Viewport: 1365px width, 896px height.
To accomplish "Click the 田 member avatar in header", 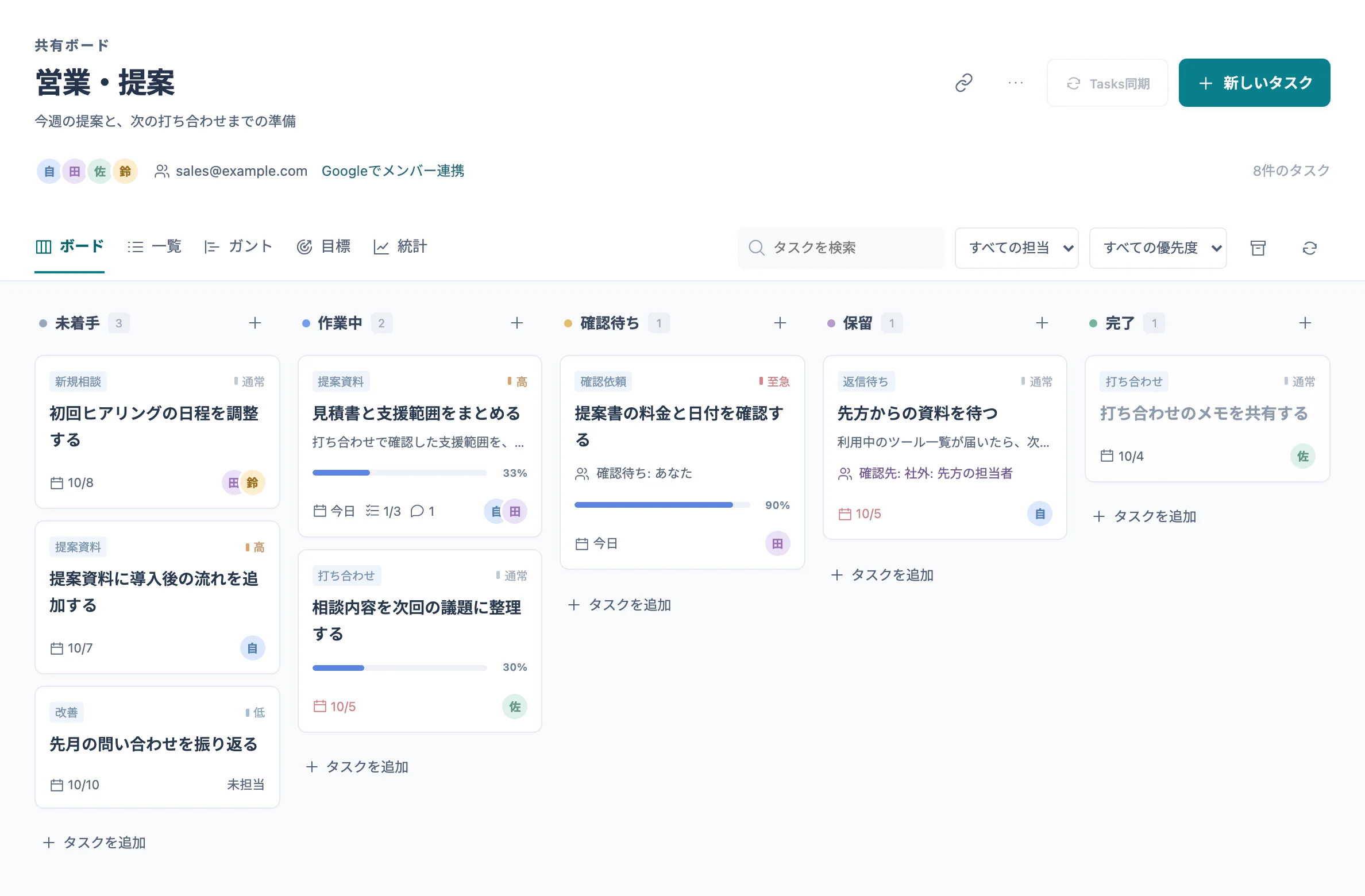I will click(x=75, y=171).
